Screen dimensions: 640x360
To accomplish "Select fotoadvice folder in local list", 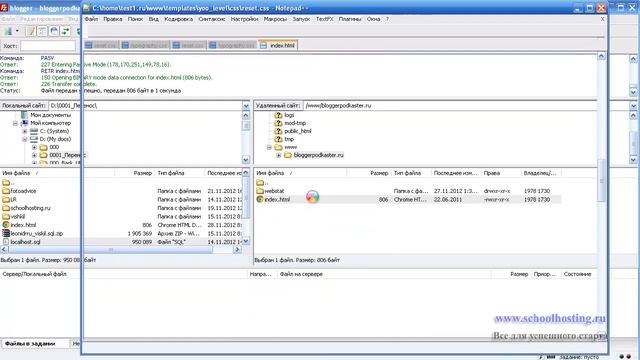I will pos(23,191).
